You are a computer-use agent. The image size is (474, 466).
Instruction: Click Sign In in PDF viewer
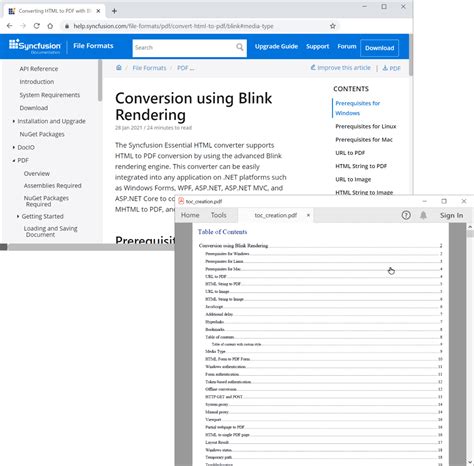(451, 215)
